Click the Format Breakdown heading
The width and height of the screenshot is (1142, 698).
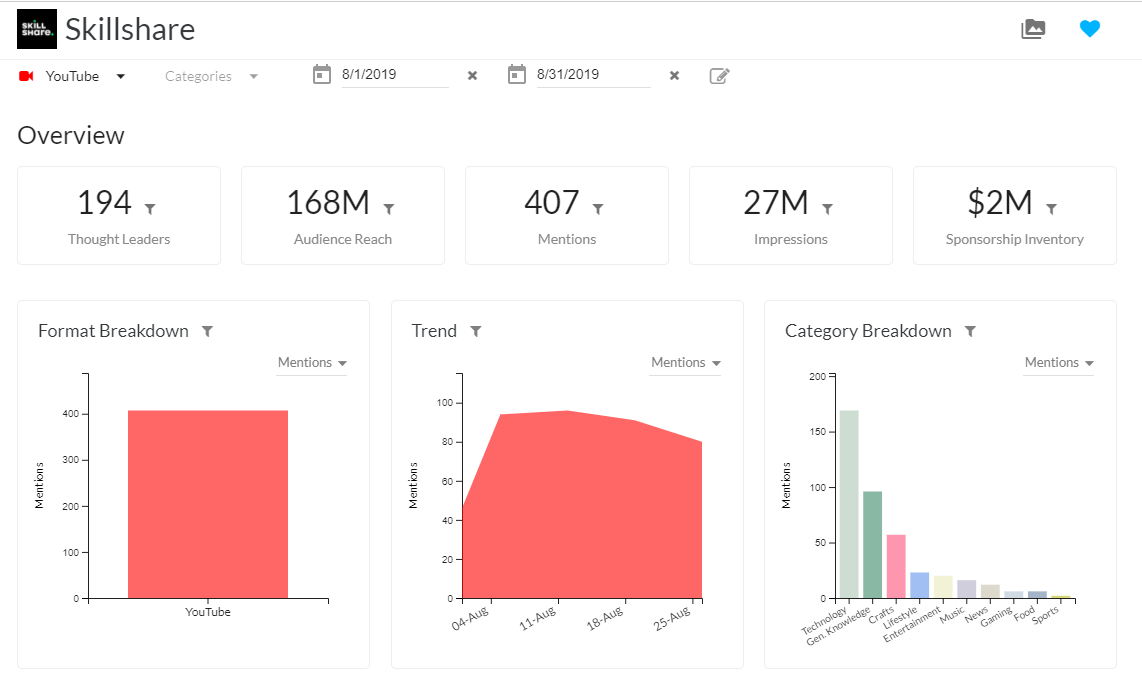pyautogui.click(x=113, y=332)
